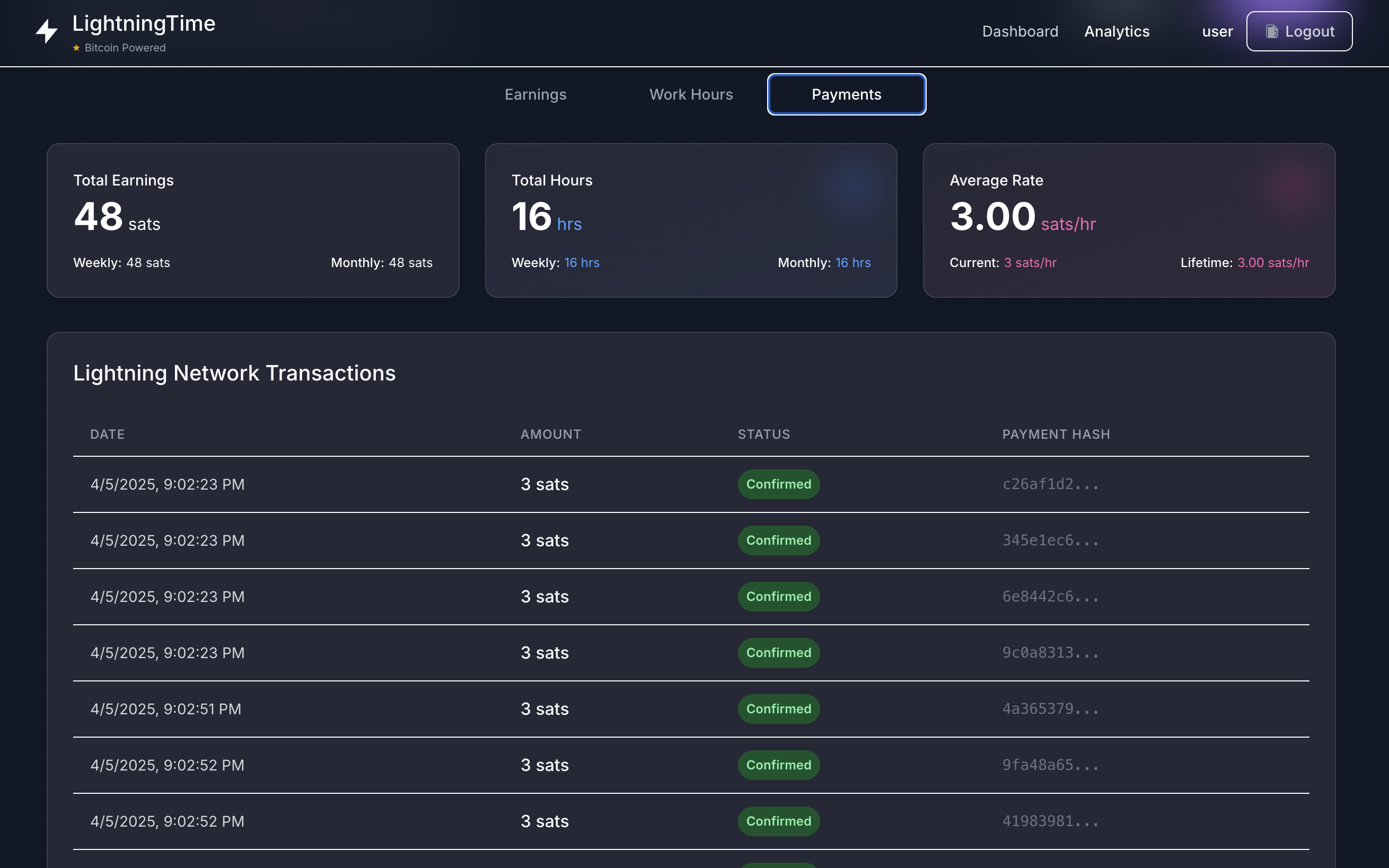Go to the Analytics page
The image size is (1389, 868).
click(x=1117, y=32)
